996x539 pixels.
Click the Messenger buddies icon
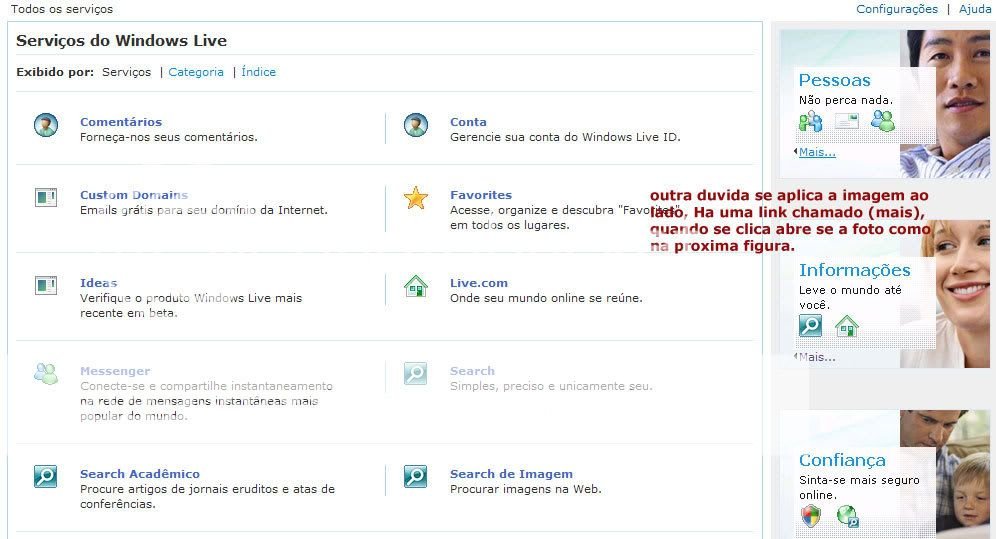coord(46,373)
